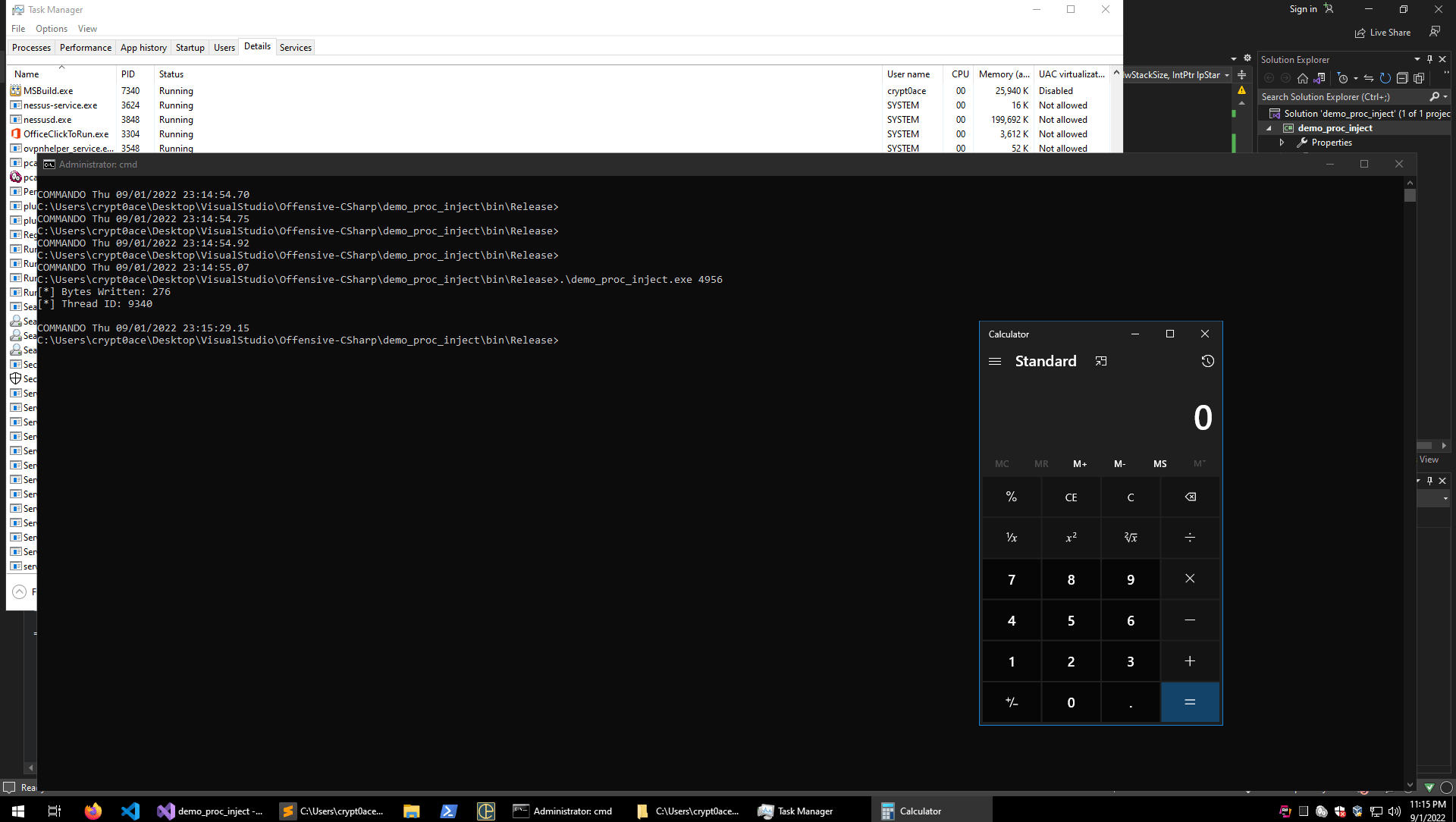
Task: Expand the Properties node in Solution Explorer
Action: [x=1282, y=142]
